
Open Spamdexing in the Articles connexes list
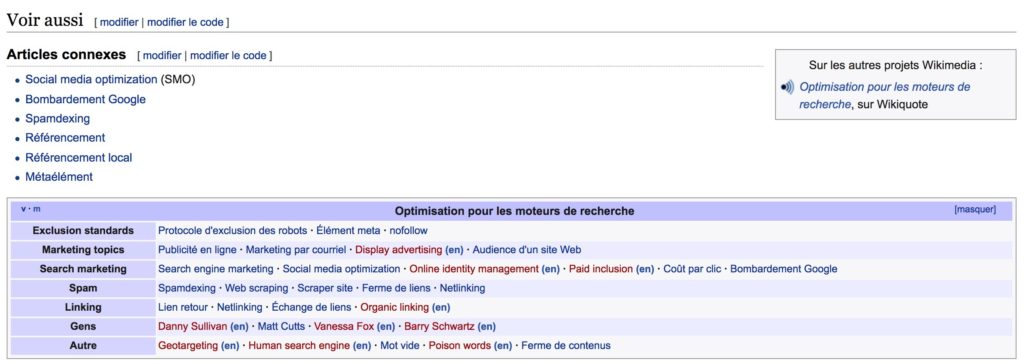click(57, 119)
